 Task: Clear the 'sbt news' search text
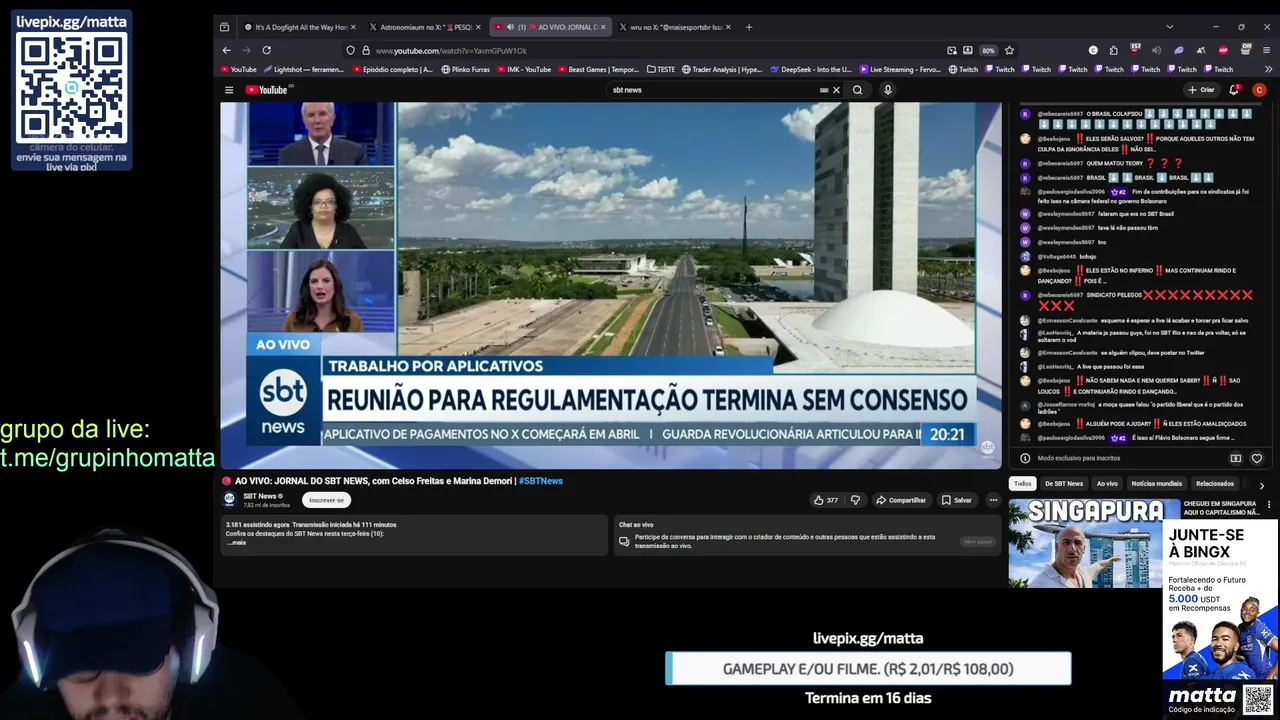[836, 90]
